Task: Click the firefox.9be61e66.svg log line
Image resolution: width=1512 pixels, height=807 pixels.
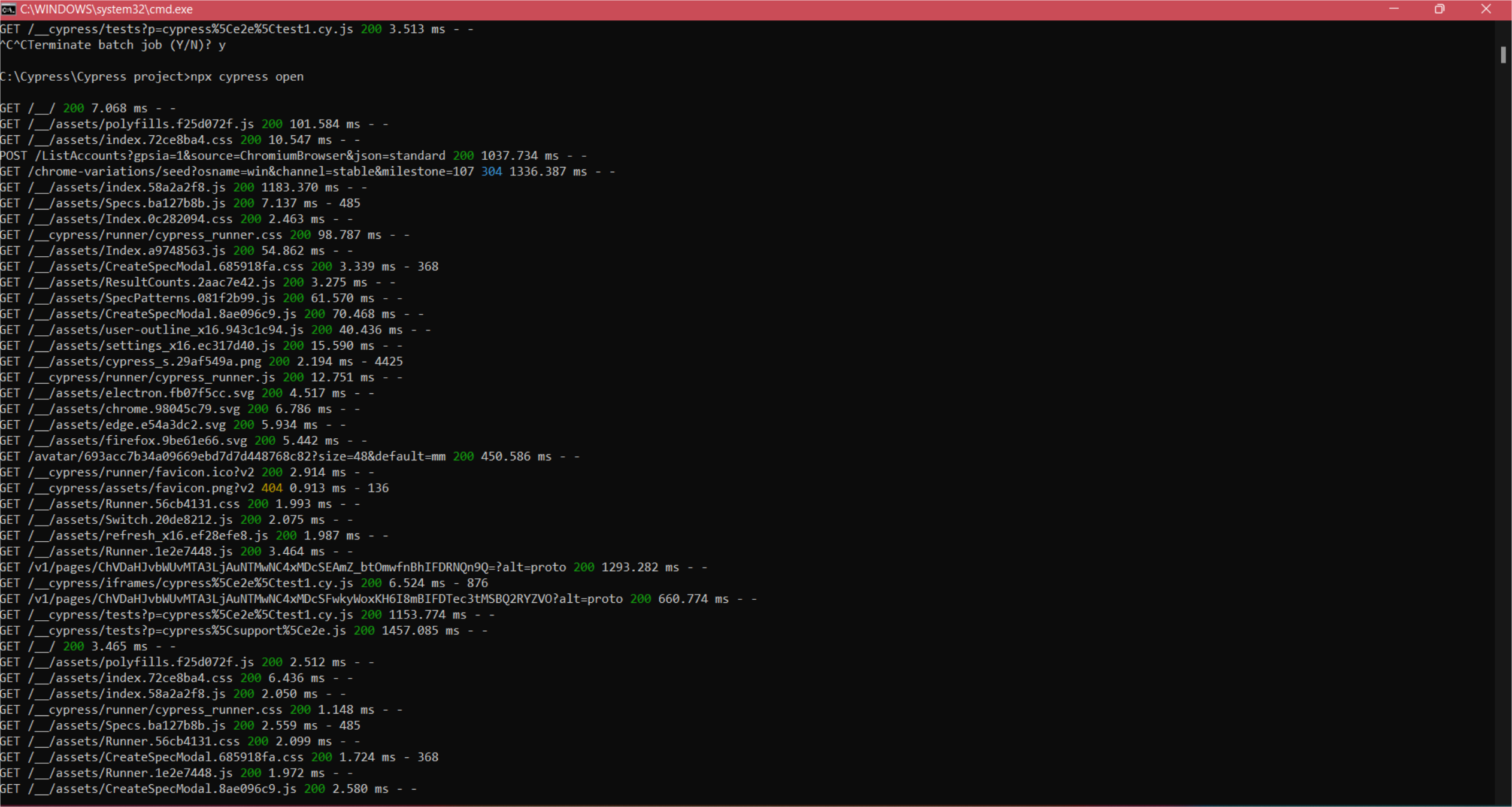Action: (x=184, y=441)
